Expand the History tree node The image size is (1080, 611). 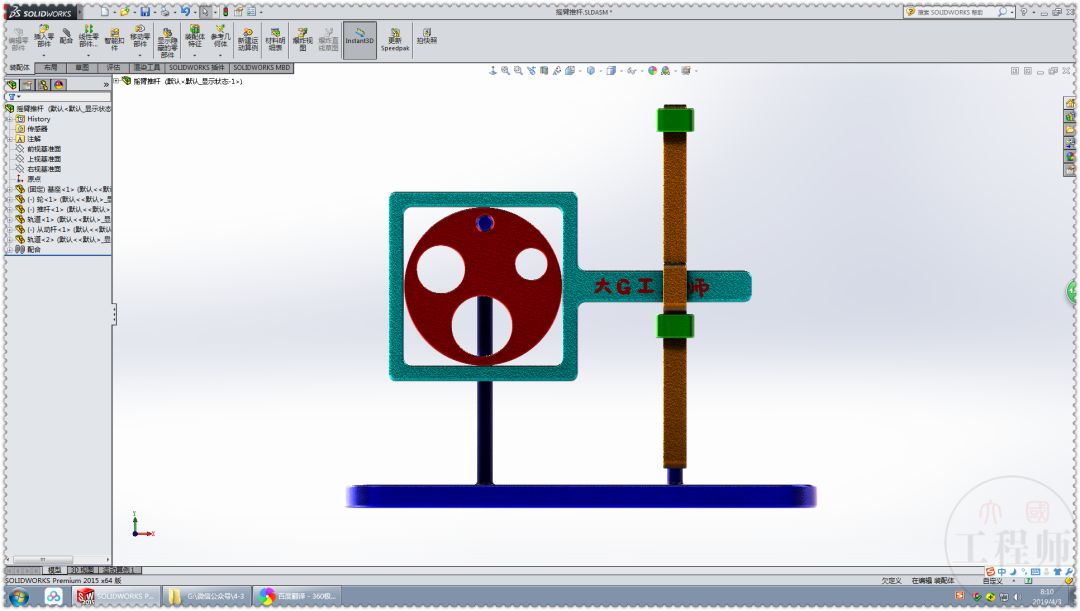click(x=8, y=120)
